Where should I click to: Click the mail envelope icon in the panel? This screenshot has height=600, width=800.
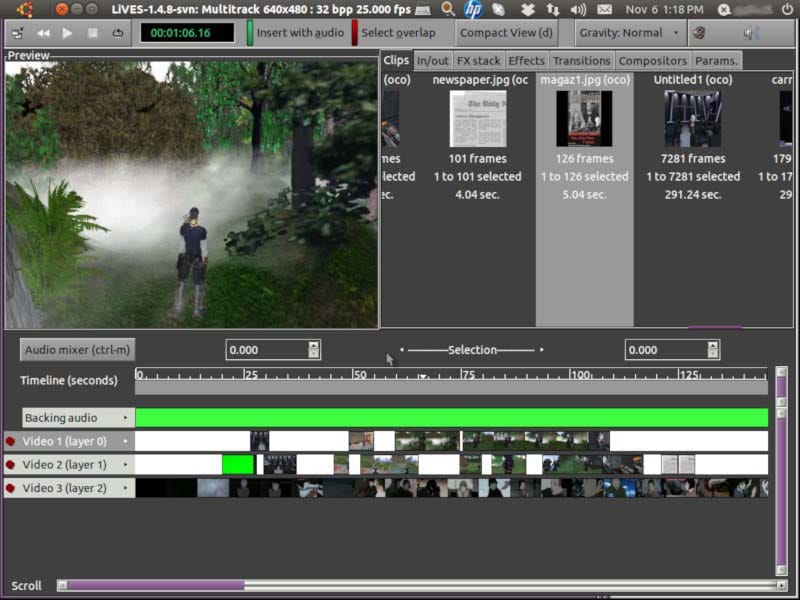click(604, 10)
